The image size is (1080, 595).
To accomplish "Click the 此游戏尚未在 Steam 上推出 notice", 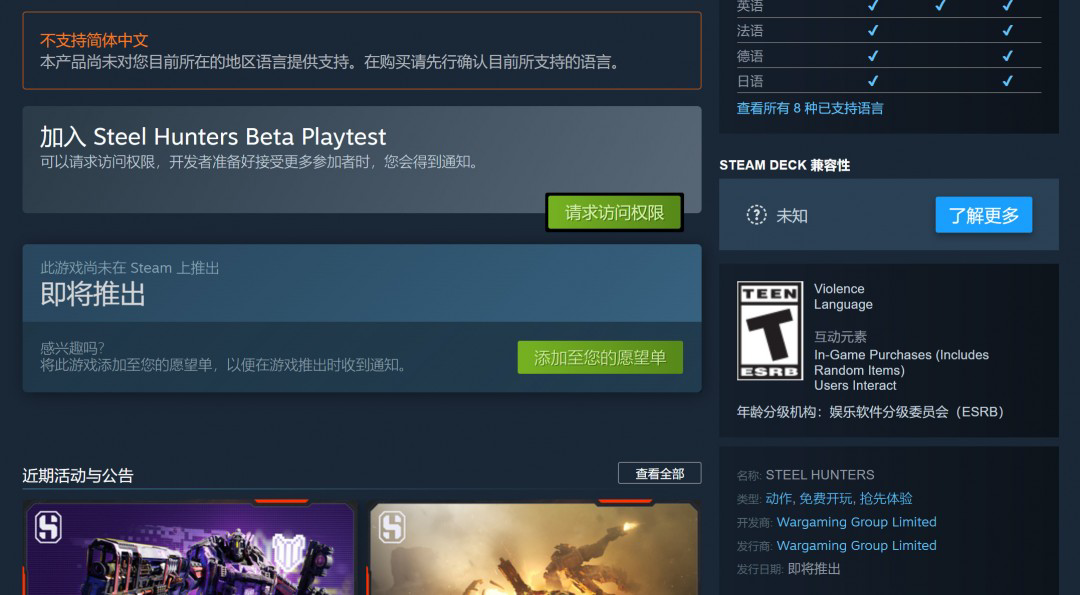I will (129, 268).
